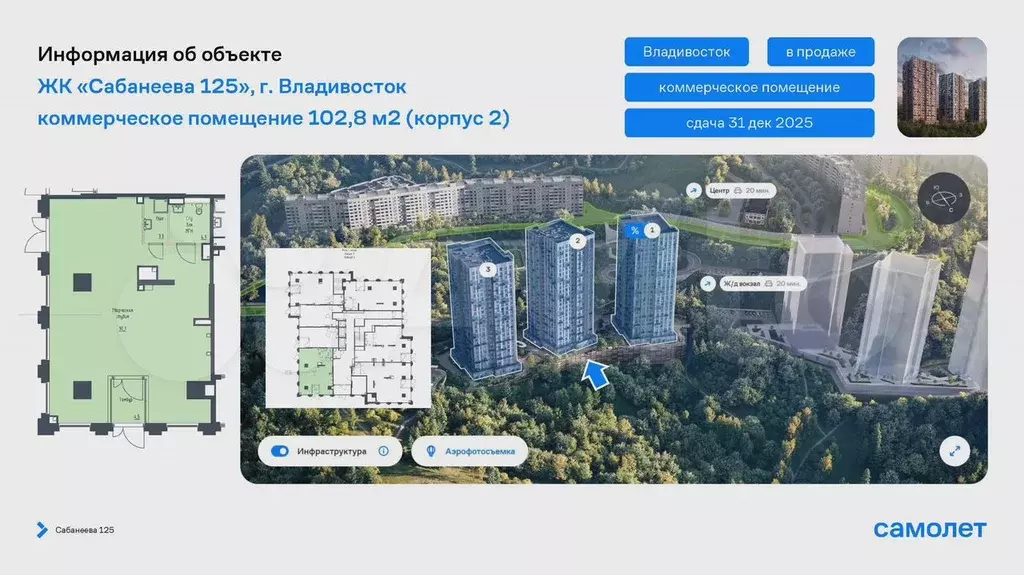Screen dimensions: 1024x575
Task: Click the Сабанеева 125 chevron logo
Action: [42, 530]
